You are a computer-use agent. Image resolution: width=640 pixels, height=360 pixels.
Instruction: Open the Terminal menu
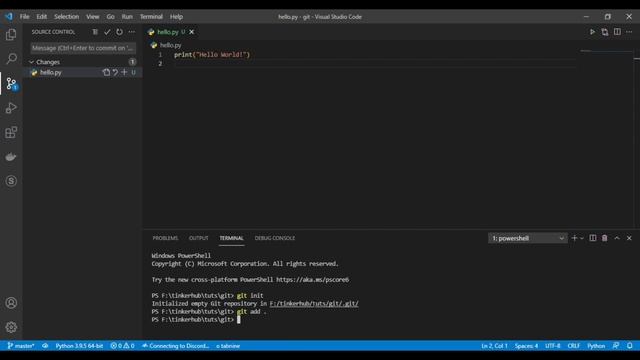[151, 17]
